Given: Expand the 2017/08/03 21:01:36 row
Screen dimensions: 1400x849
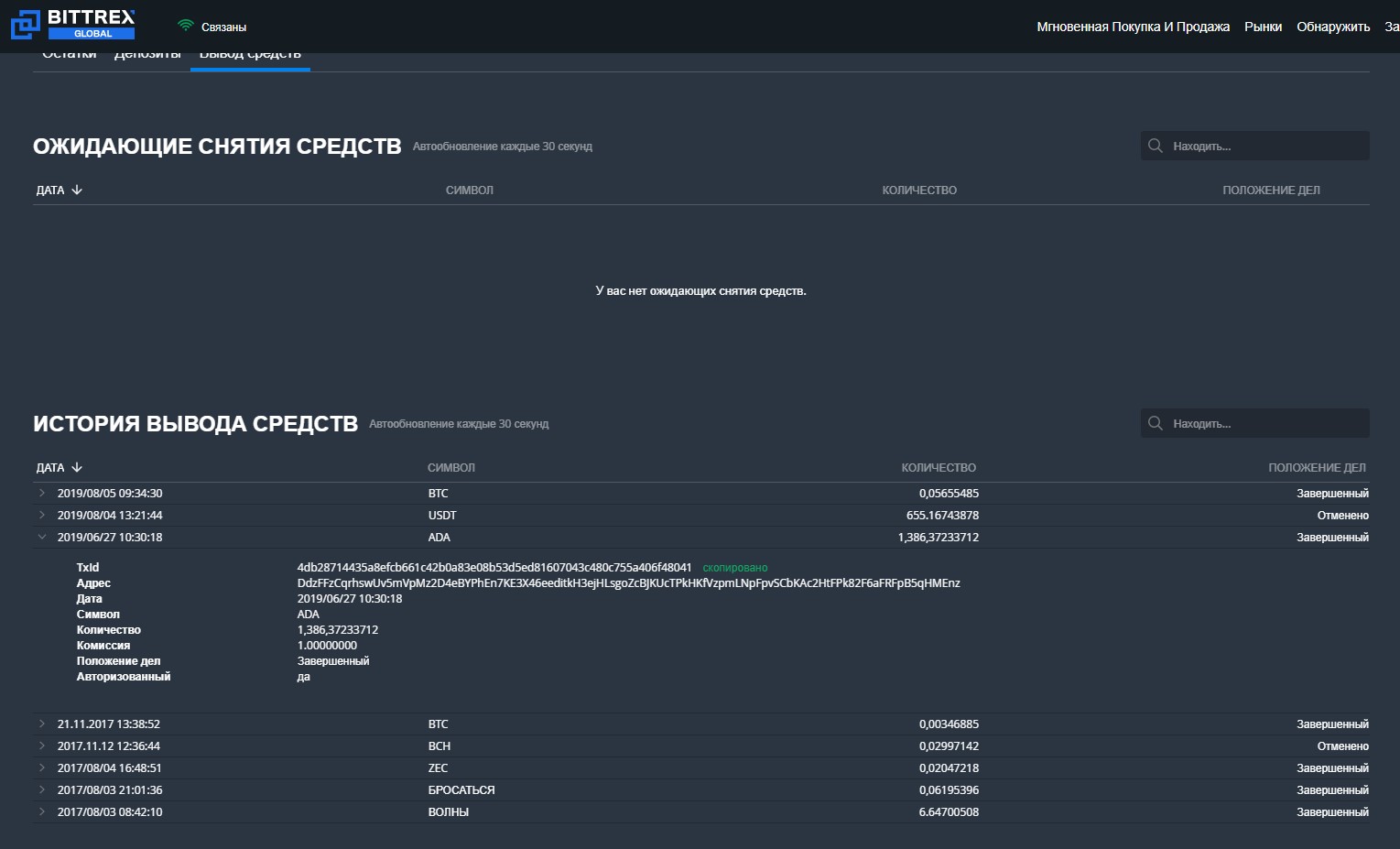Looking at the screenshot, I should (42, 789).
